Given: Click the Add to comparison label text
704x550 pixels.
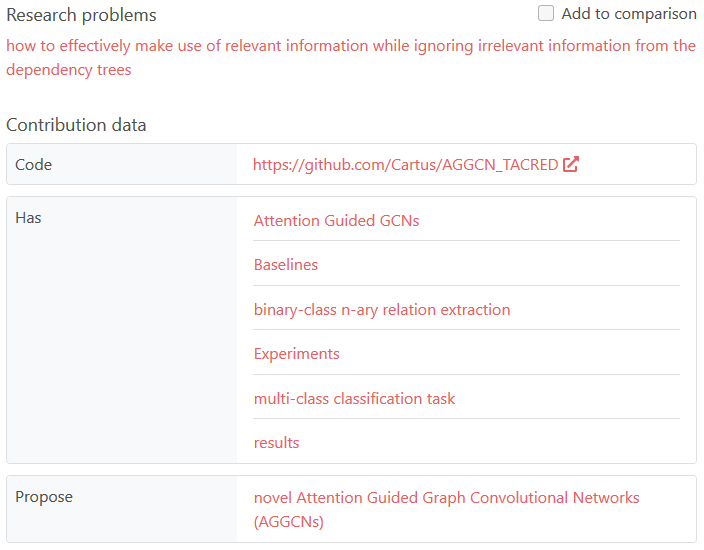Looking at the screenshot, I should click(x=629, y=14).
